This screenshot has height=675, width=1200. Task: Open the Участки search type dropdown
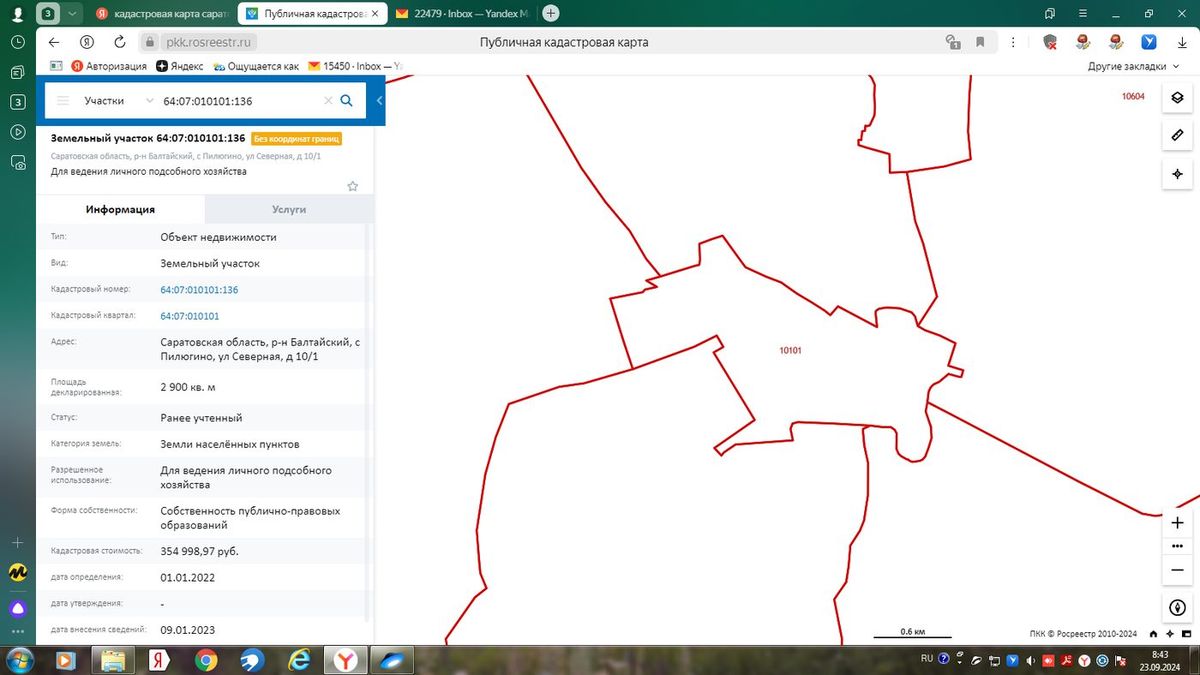click(x=118, y=101)
